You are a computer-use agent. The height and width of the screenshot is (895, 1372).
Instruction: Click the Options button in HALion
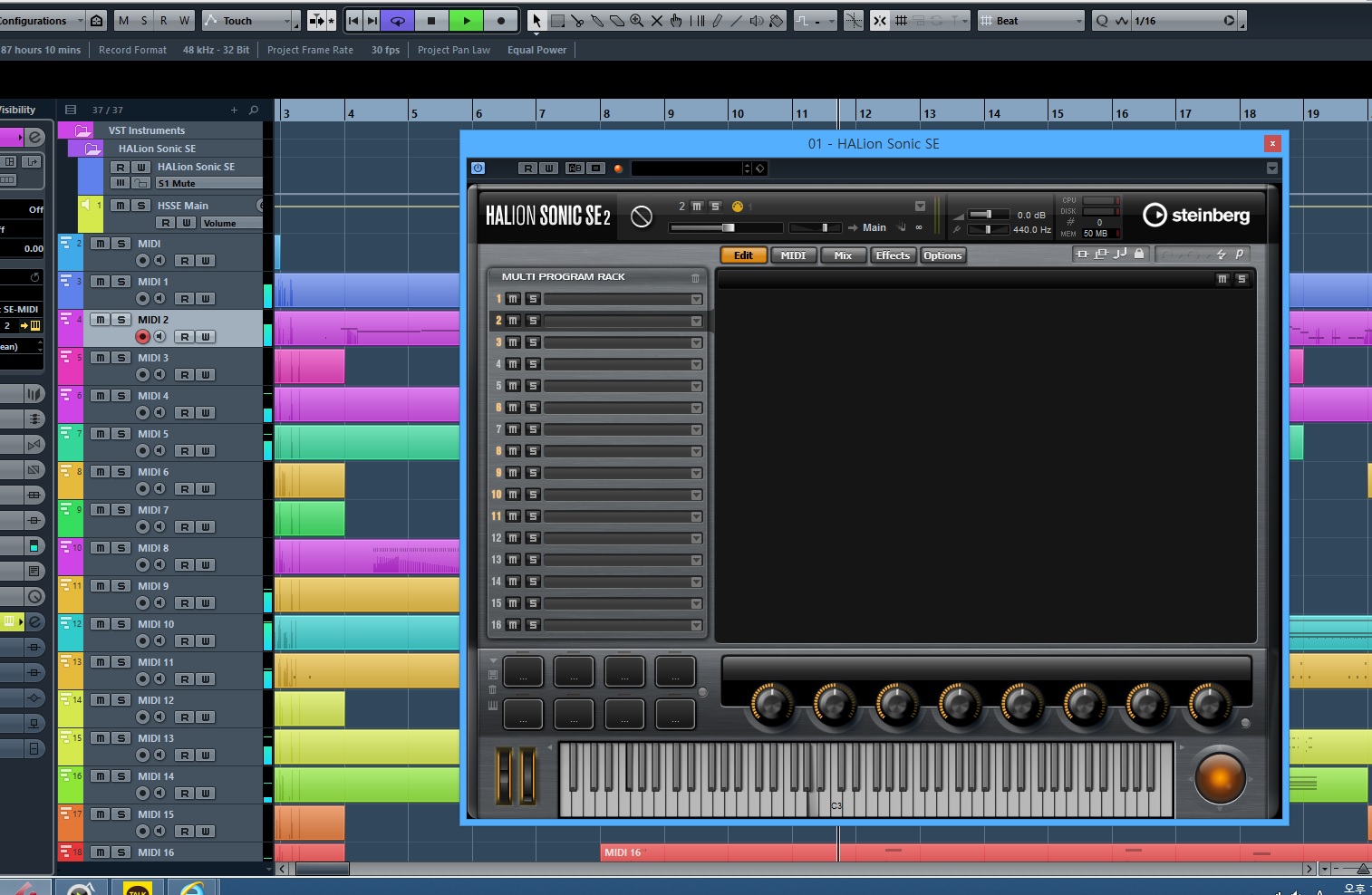[x=942, y=255]
